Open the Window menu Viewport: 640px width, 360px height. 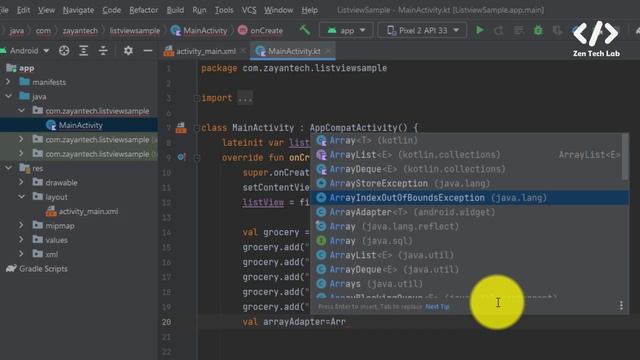click(x=278, y=10)
